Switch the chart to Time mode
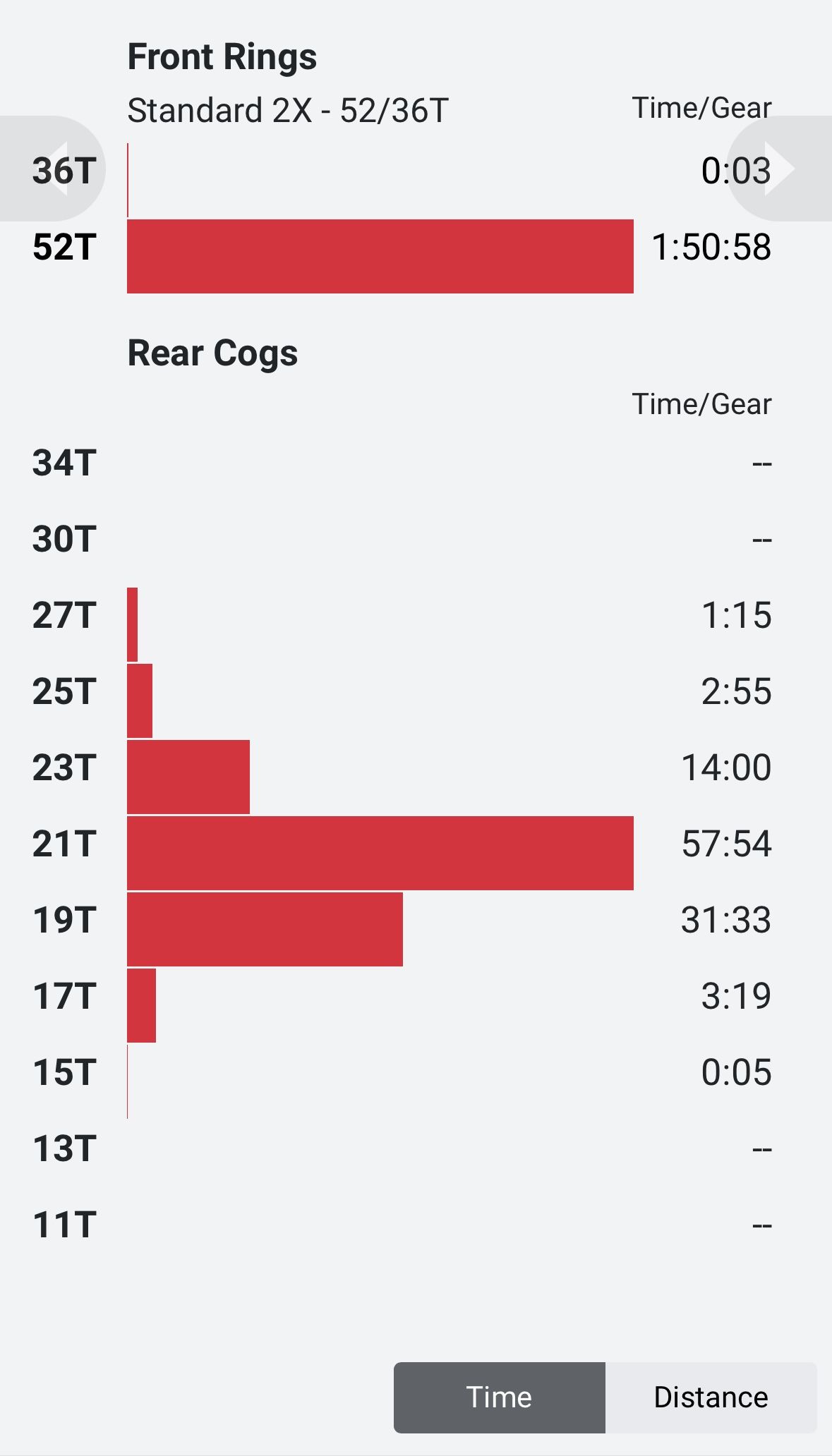This screenshot has width=832, height=1456. tap(500, 1397)
